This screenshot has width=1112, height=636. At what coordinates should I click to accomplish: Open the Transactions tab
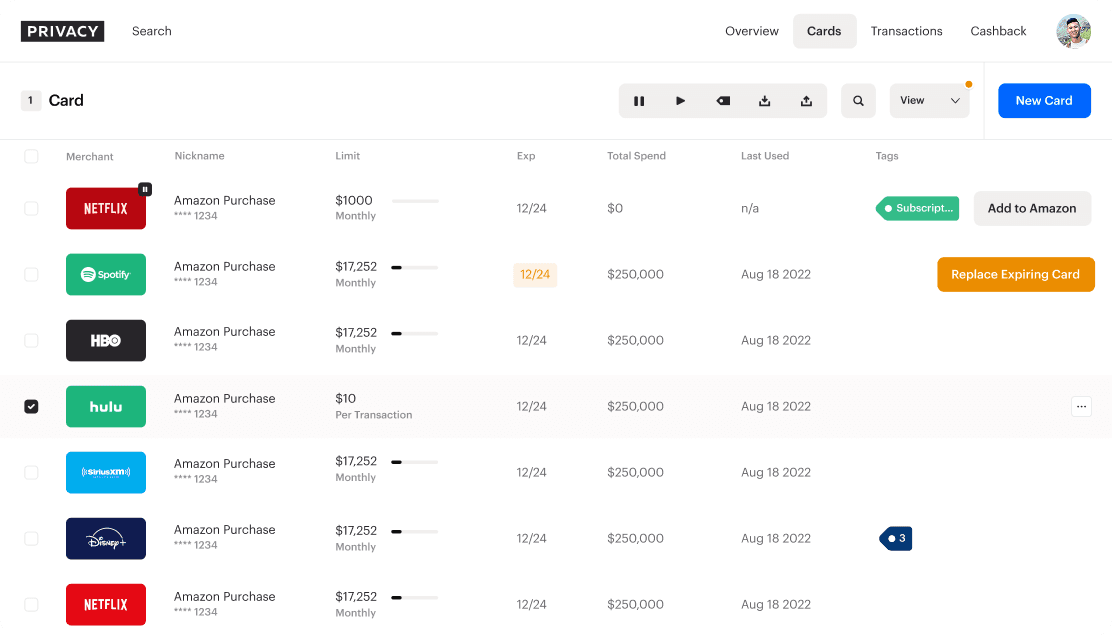tap(906, 31)
